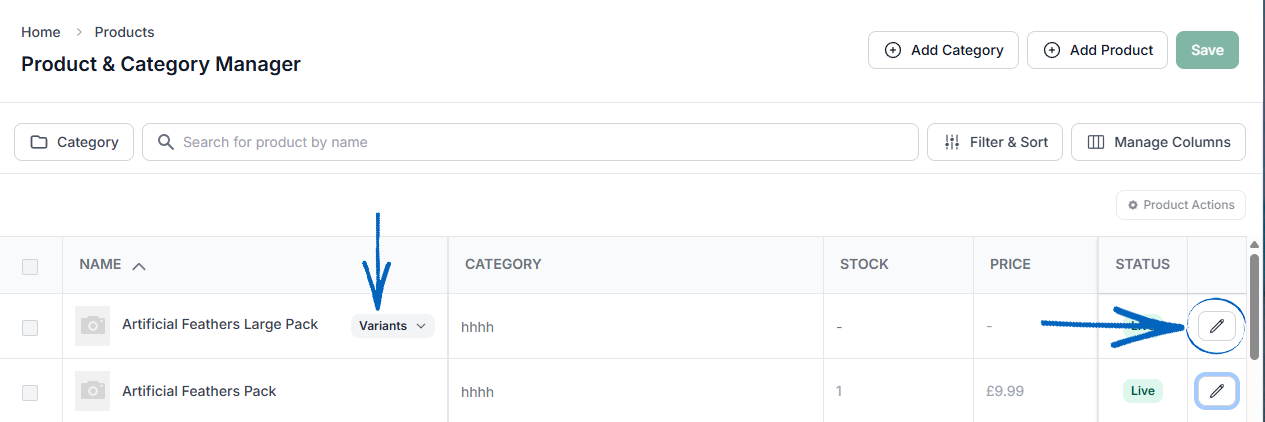Open the Category folder selector
Image resolution: width=1265 pixels, height=422 pixels.
pyautogui.click(x=74, y=142)
